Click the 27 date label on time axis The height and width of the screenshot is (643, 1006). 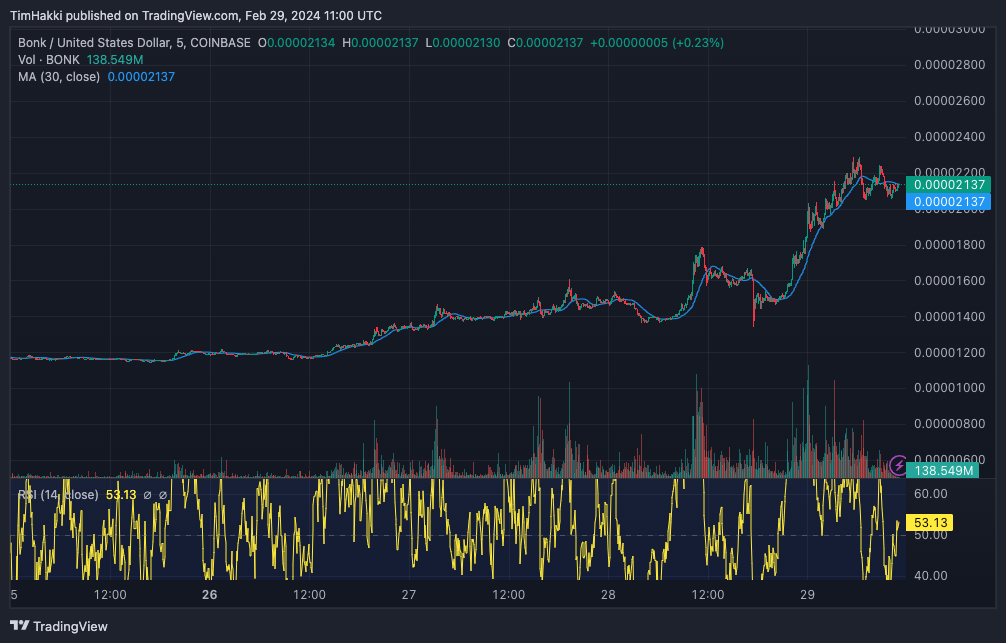coord(409,595)
